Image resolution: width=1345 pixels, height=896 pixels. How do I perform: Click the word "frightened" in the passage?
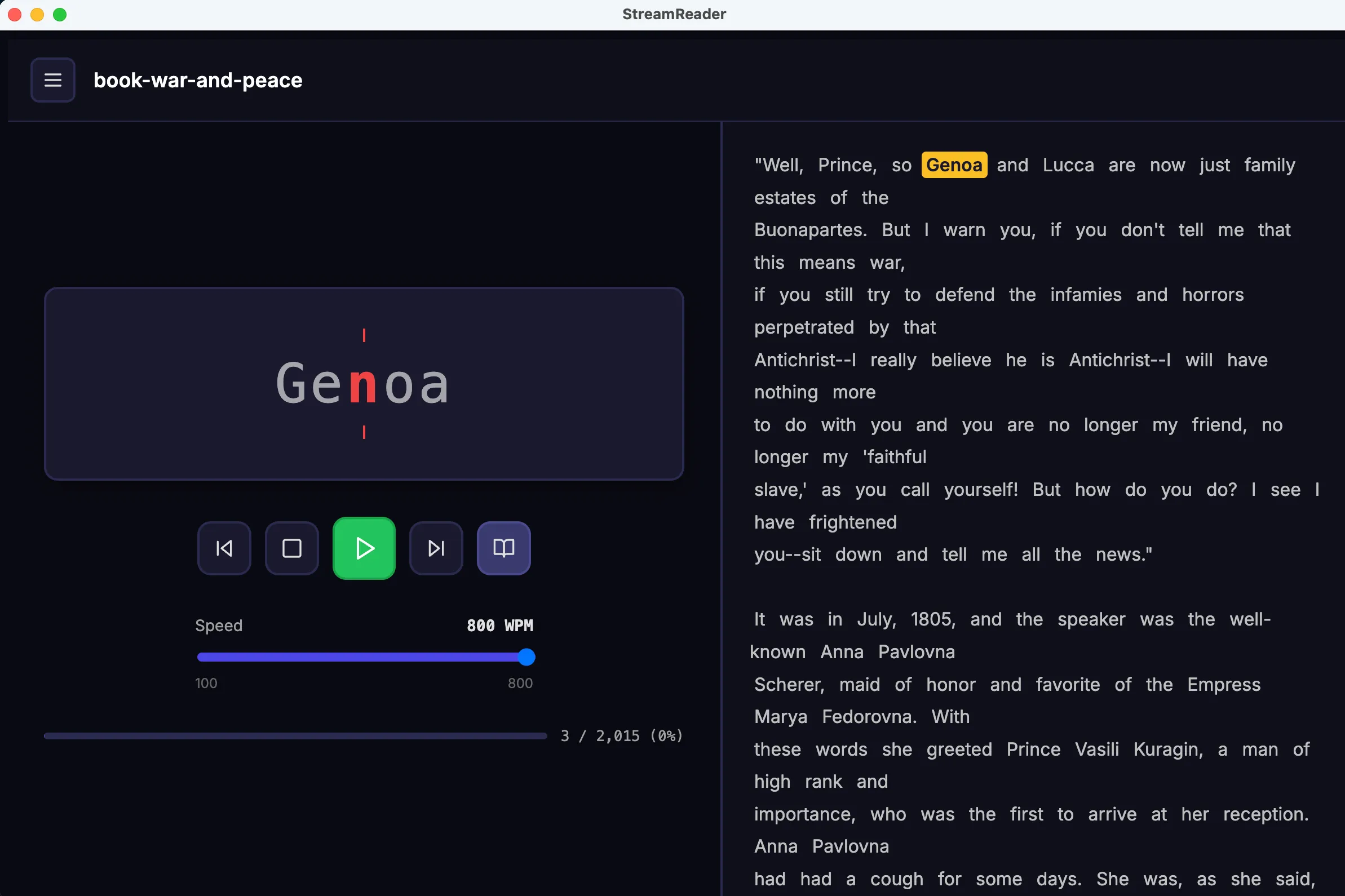tap(852, 522)
